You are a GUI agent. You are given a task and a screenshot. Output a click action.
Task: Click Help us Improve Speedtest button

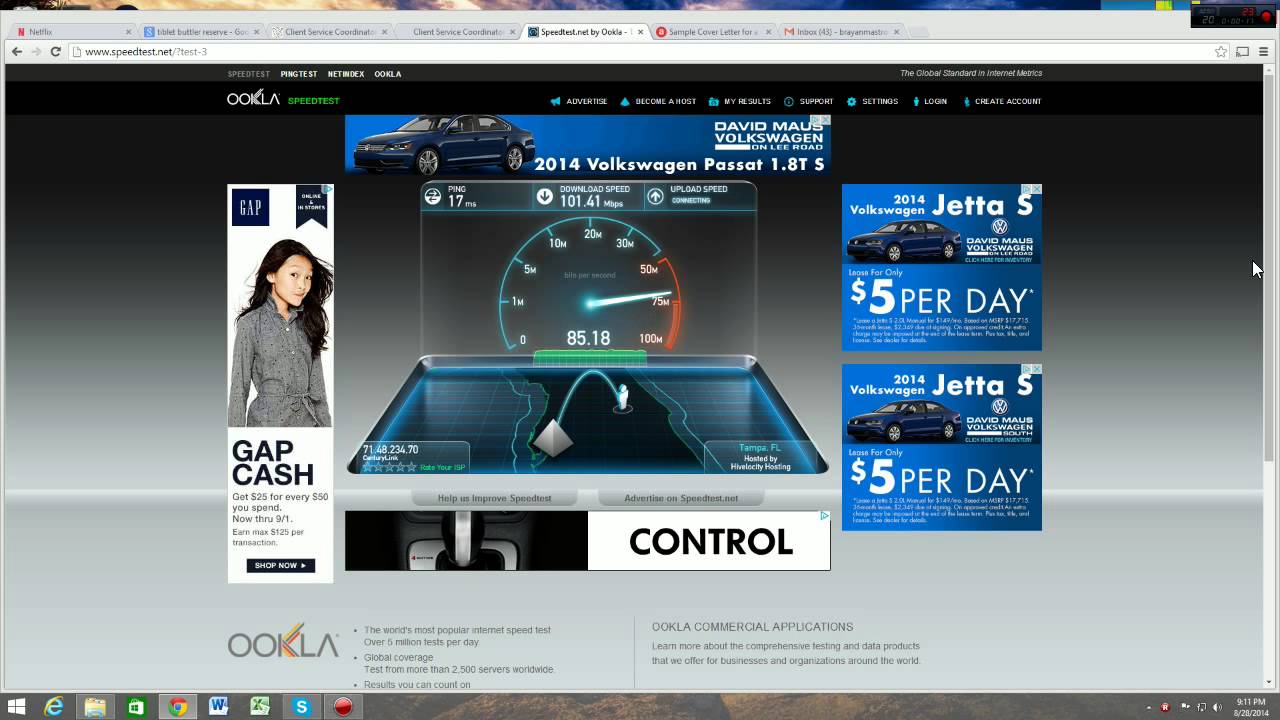pyautogui.click(x=494, y=498)
